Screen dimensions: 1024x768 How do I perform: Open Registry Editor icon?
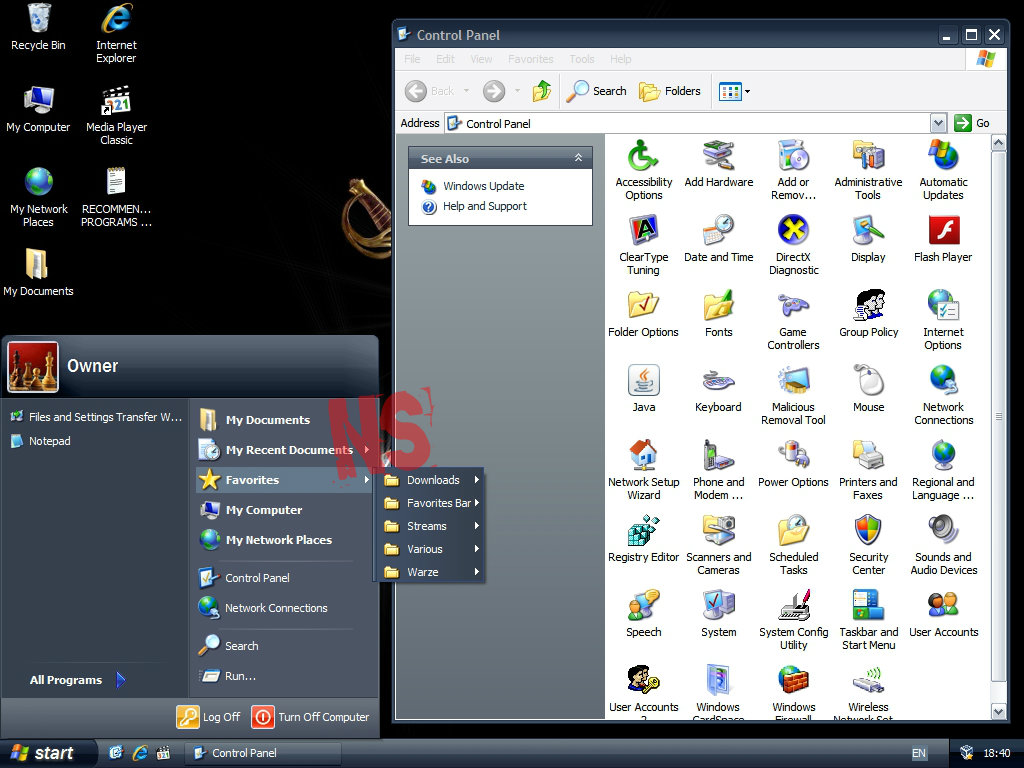[x=643, y=539]
